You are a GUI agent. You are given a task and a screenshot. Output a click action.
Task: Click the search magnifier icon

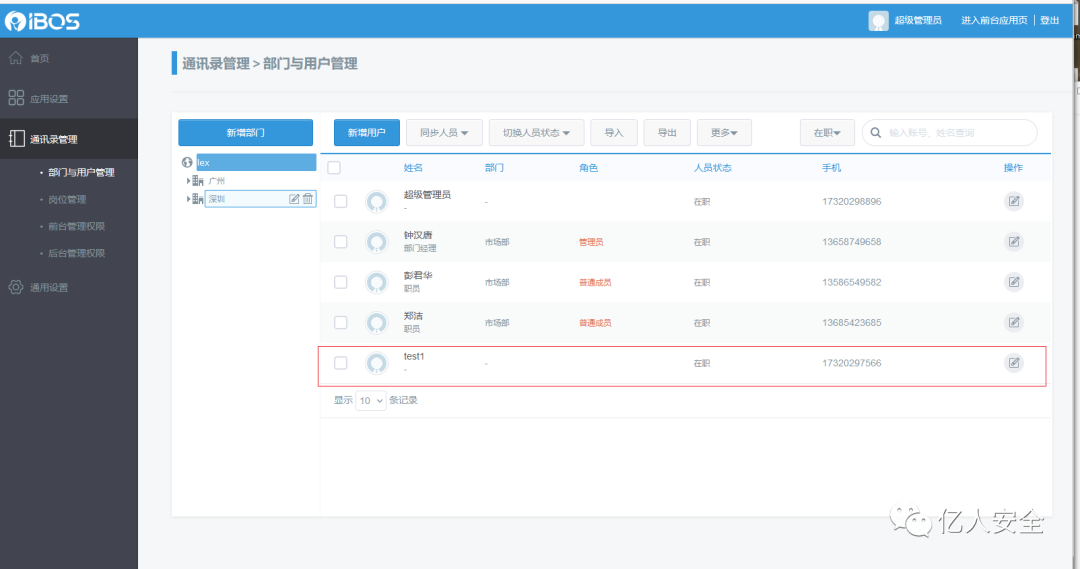point(875,132)
